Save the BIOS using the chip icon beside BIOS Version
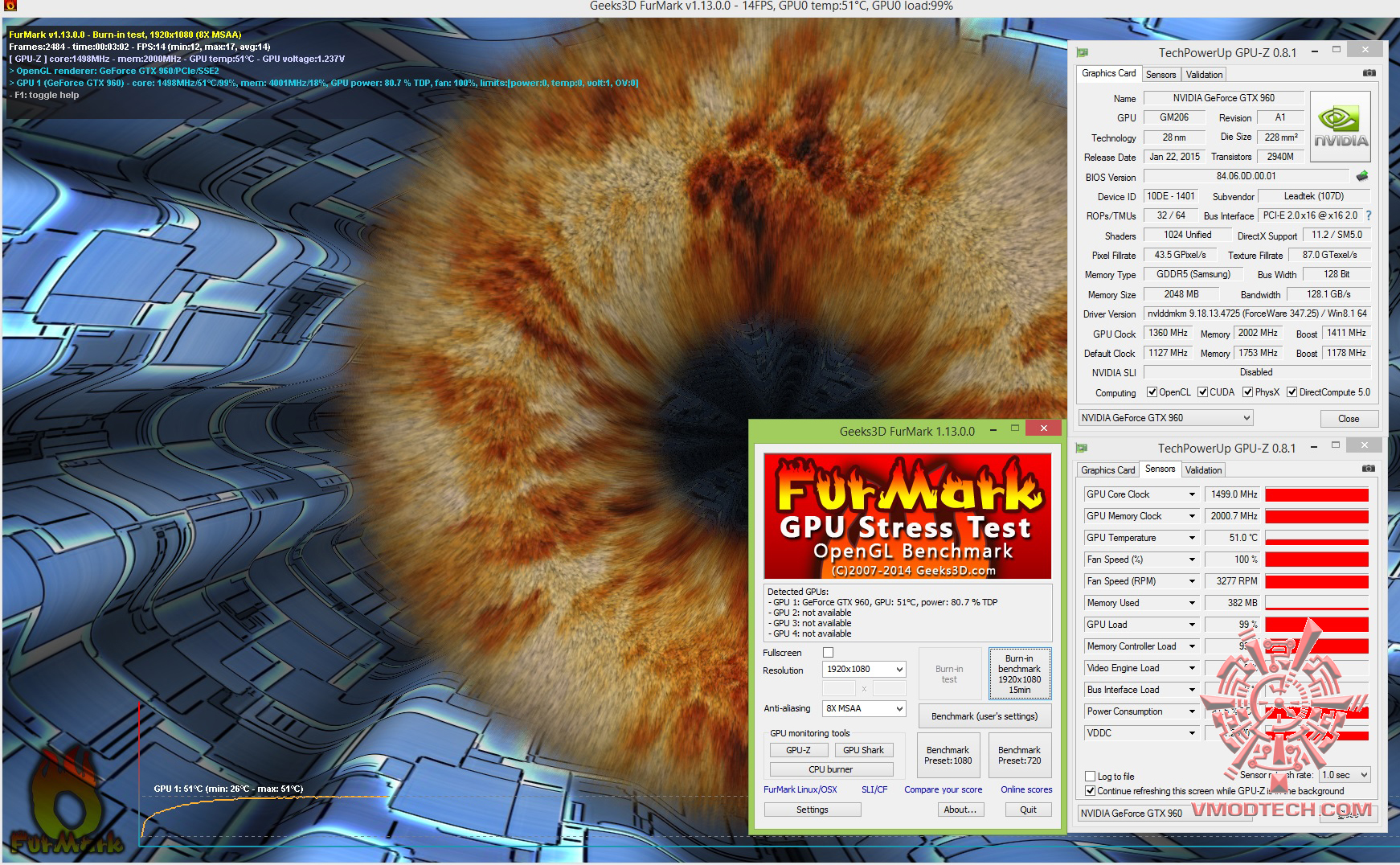This screenshot has width=1400, height=865. (x=1362, y=176)
